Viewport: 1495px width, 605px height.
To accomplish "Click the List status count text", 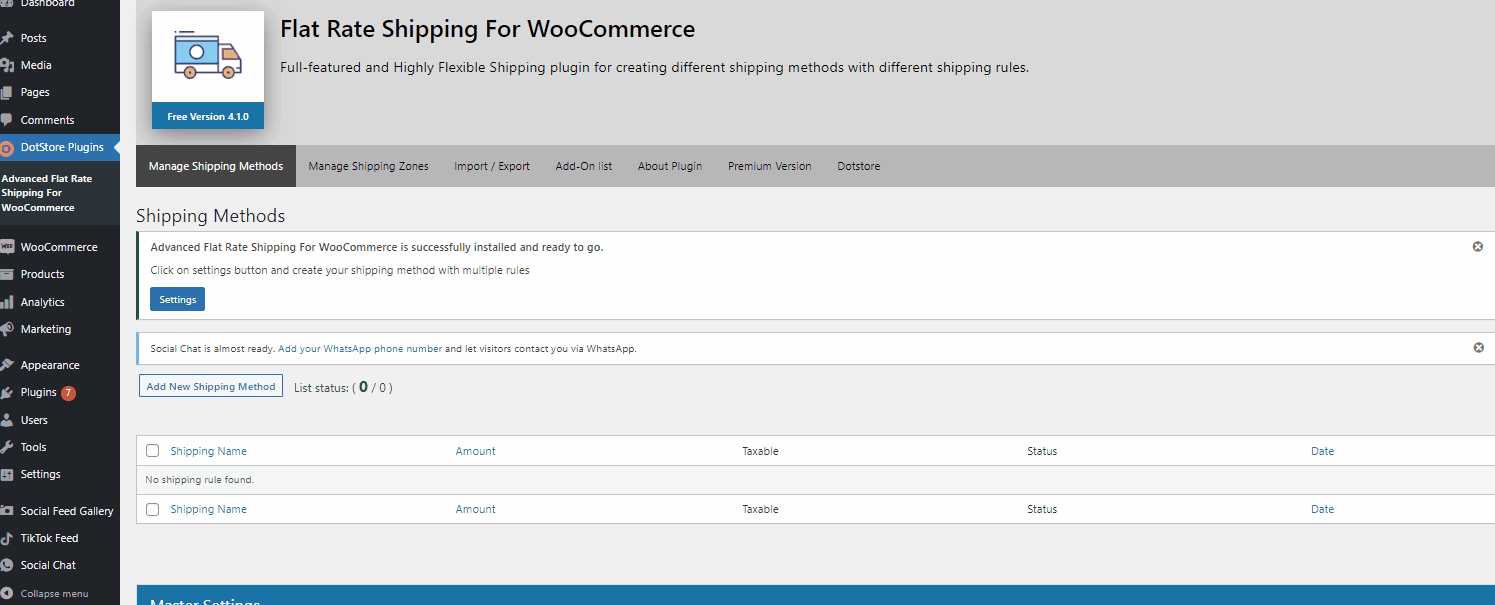I will point(343,387).
